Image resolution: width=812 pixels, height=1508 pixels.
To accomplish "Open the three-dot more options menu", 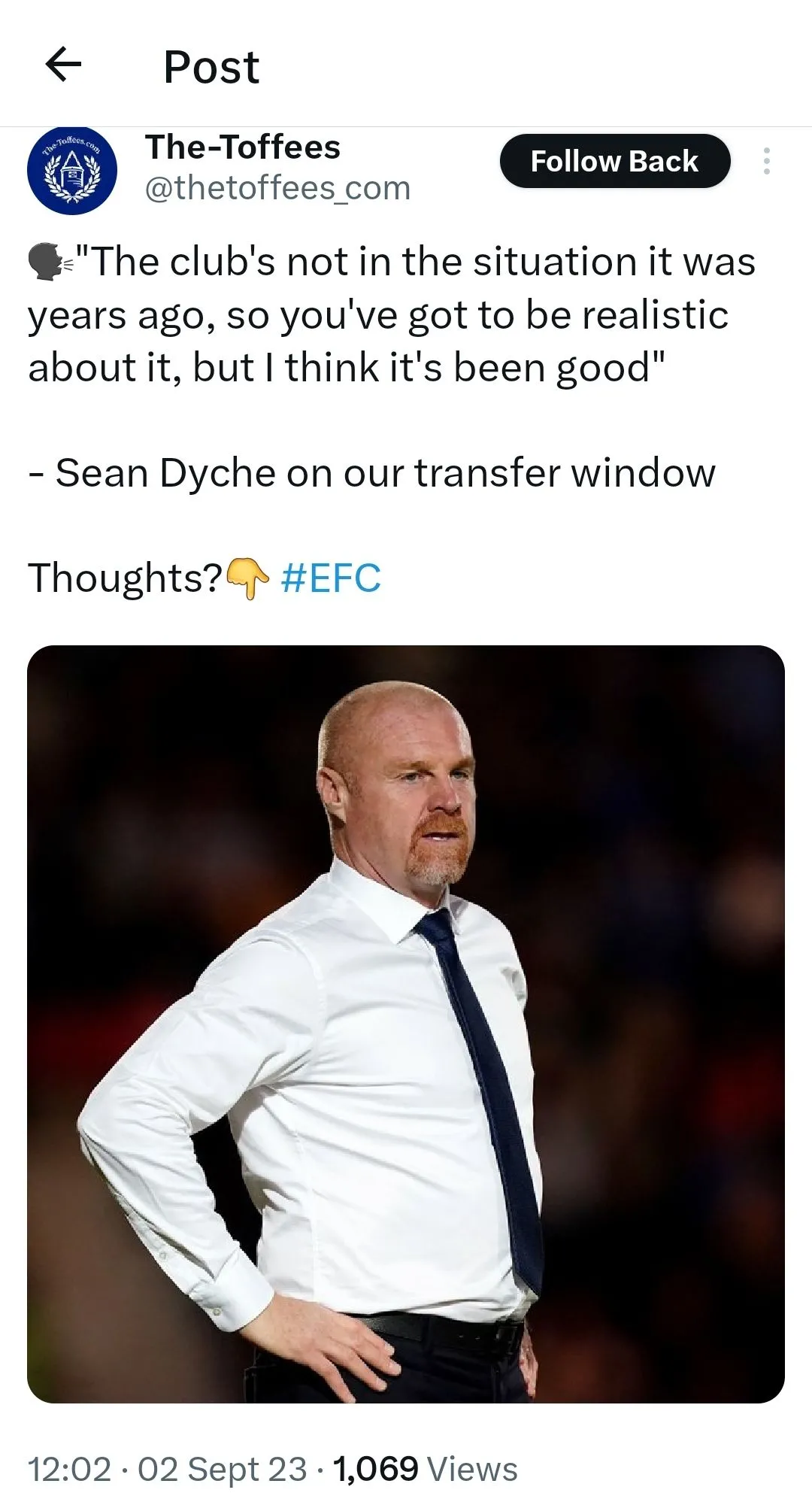I will (766, 161).
